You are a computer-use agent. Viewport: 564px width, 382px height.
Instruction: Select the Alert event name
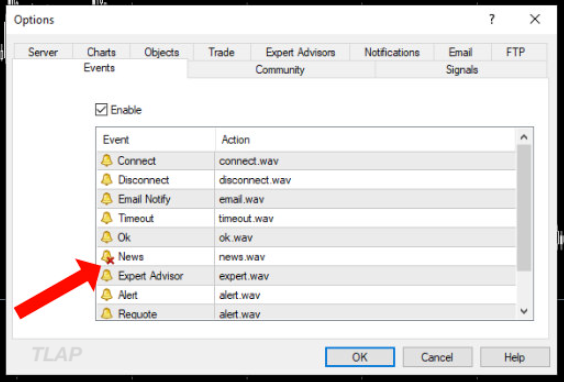pos(128,295)
